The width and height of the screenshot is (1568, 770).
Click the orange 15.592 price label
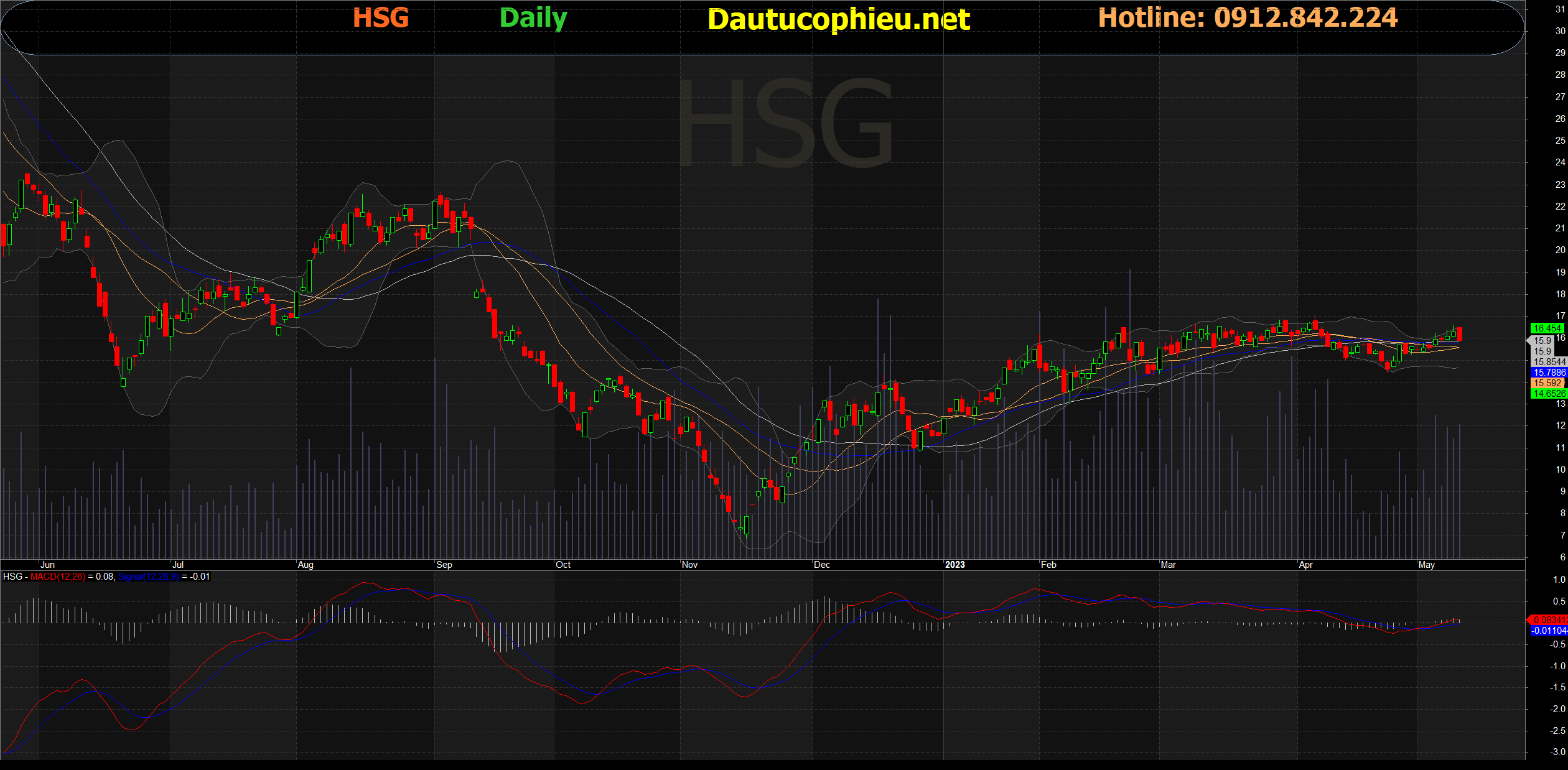[1547, 383]
